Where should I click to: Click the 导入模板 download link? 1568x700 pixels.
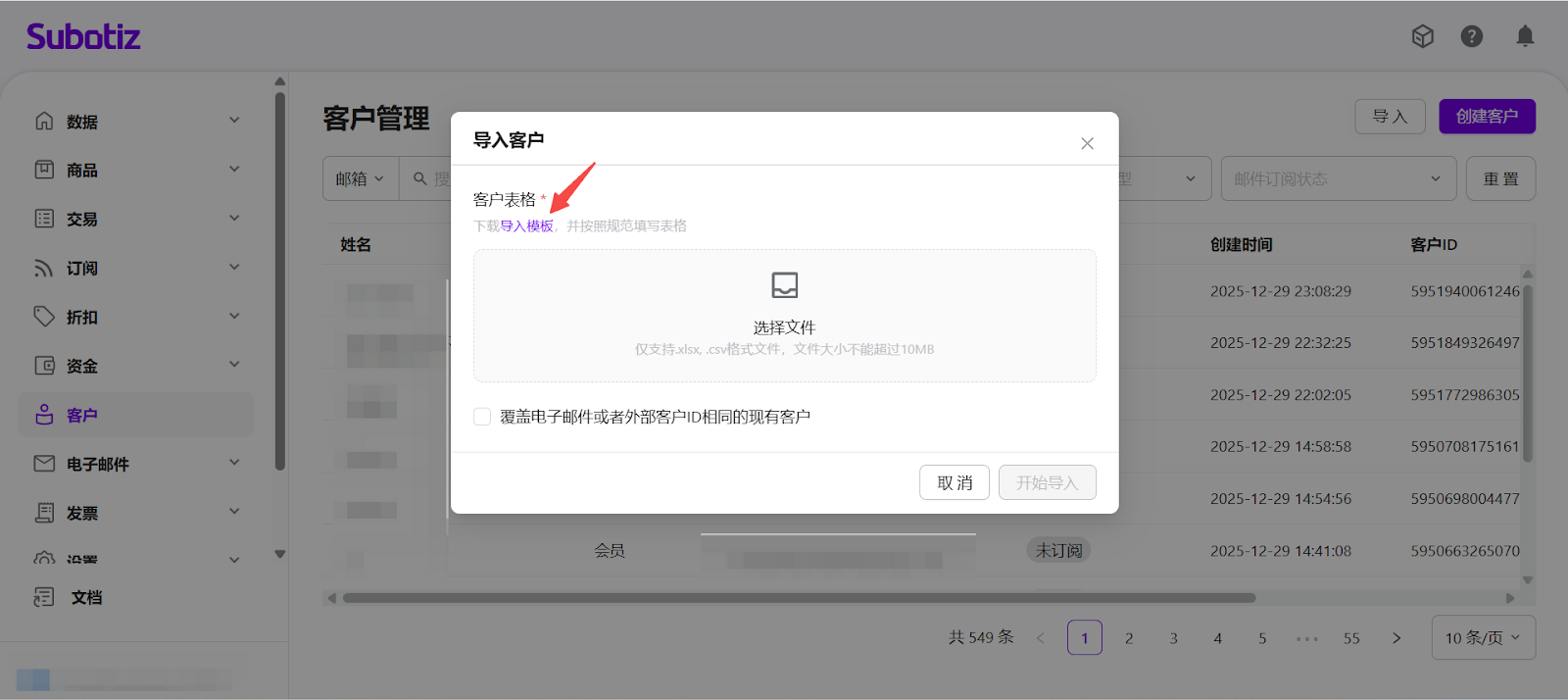(x=527, y=225)
